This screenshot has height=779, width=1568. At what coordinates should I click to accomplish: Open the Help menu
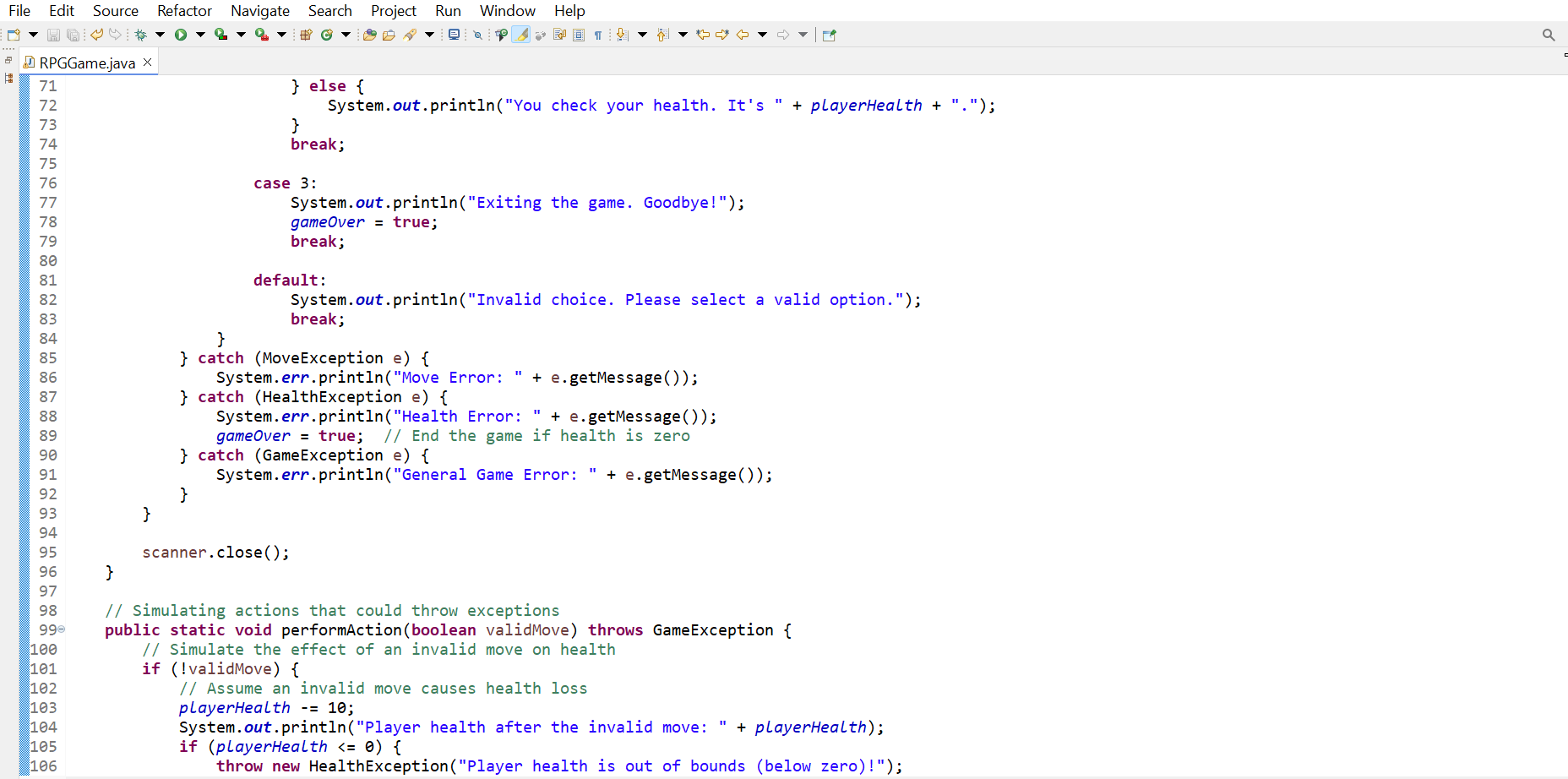point(569,11)
